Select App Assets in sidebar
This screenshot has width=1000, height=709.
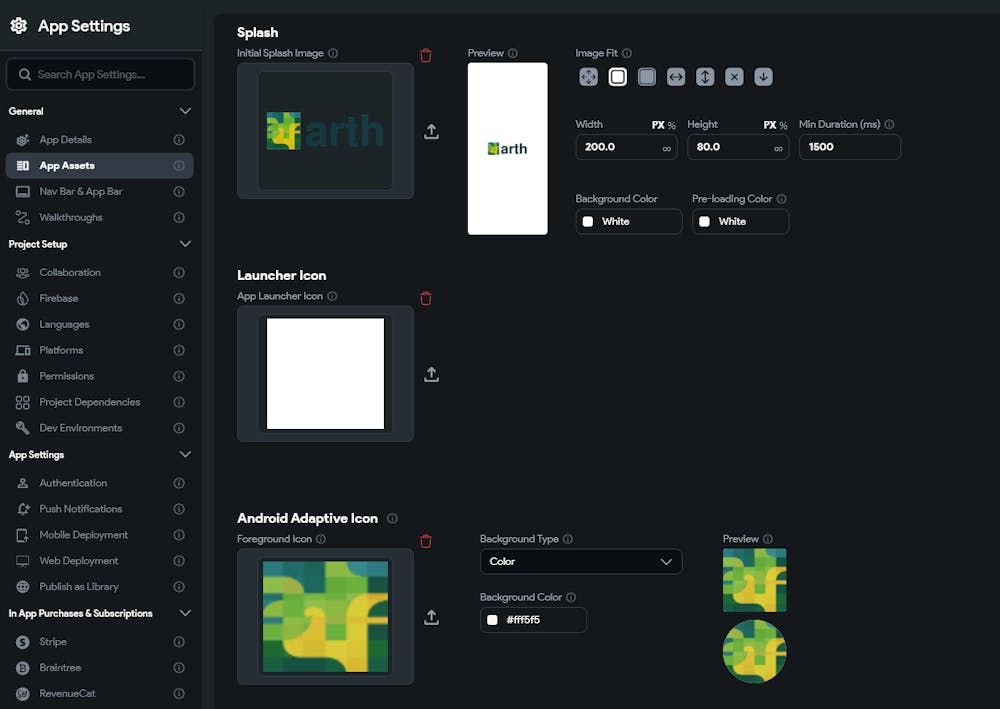pos(99,166)
